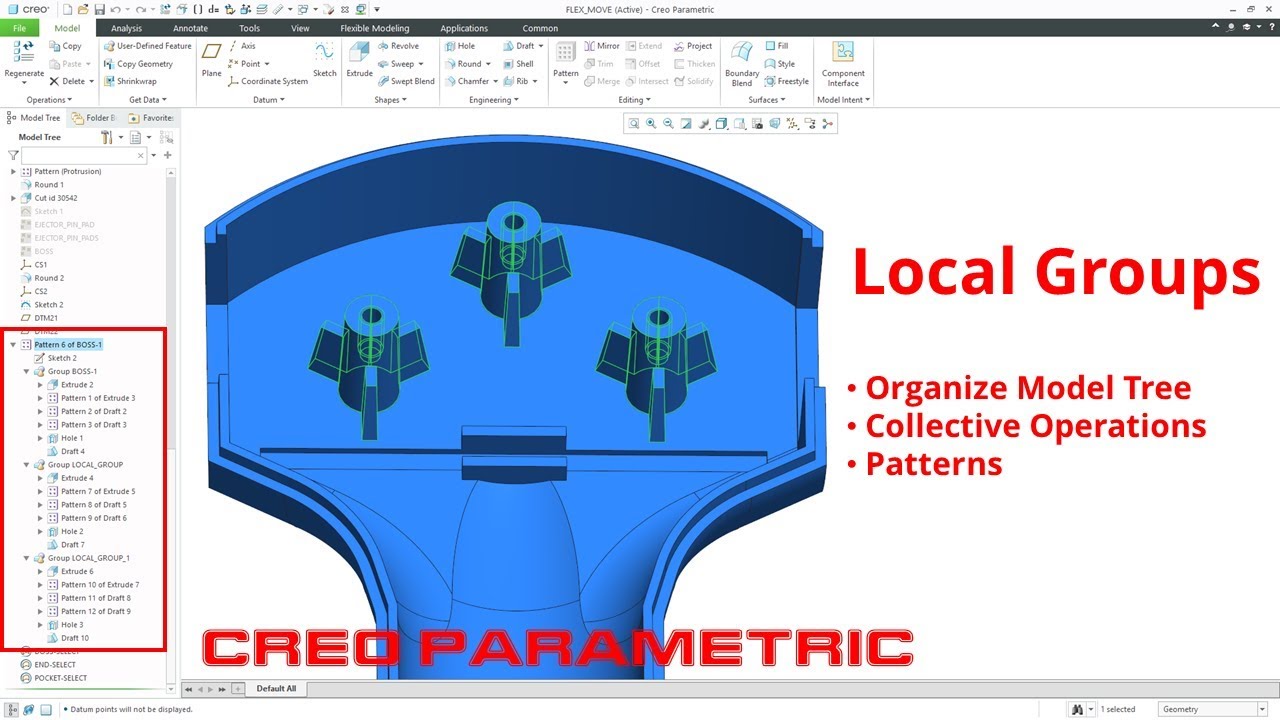Click the Find binoculars icon in status bar
Image resolution: width=1280 pixels, height=720 pixels.
click(1077, 709)
